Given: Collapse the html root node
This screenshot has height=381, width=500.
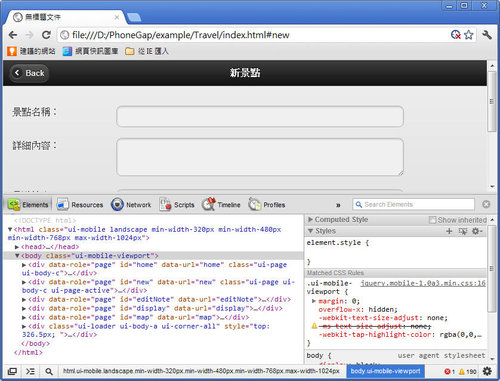Looking at the screenshot, I should (10, 229).
